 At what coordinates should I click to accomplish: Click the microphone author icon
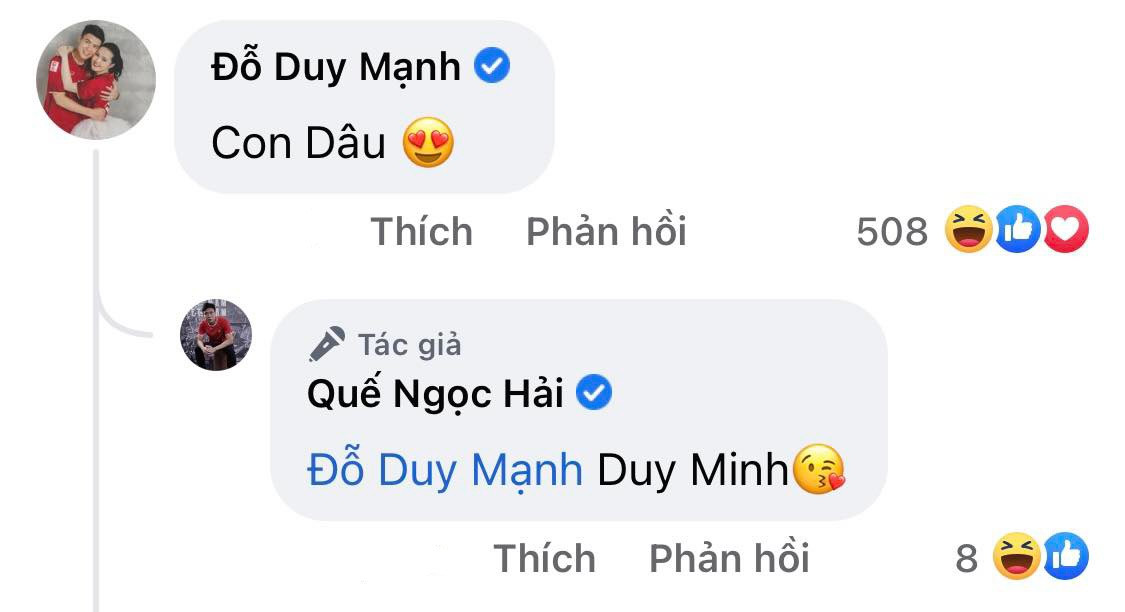[x=326, y=344]
